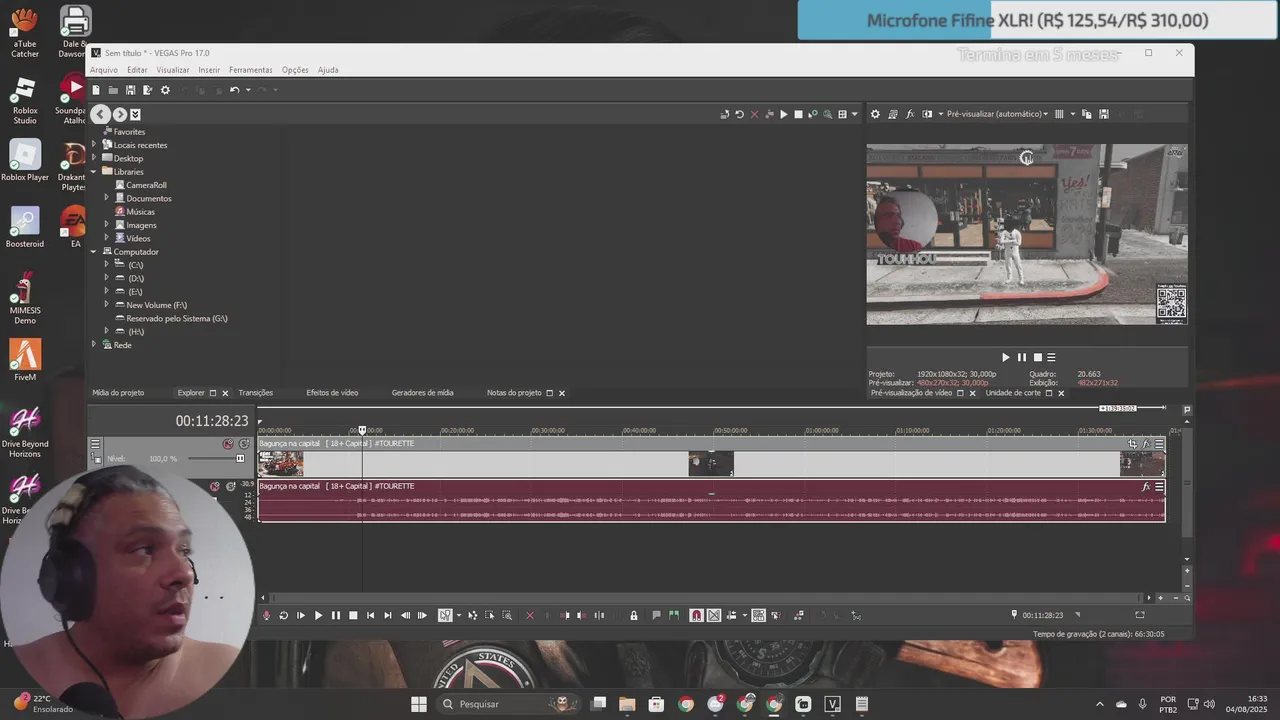Viewport: 1280px width, 720px height.
Task: Toggle the lock envelopes padlock icon
Action: coord(634,616)
